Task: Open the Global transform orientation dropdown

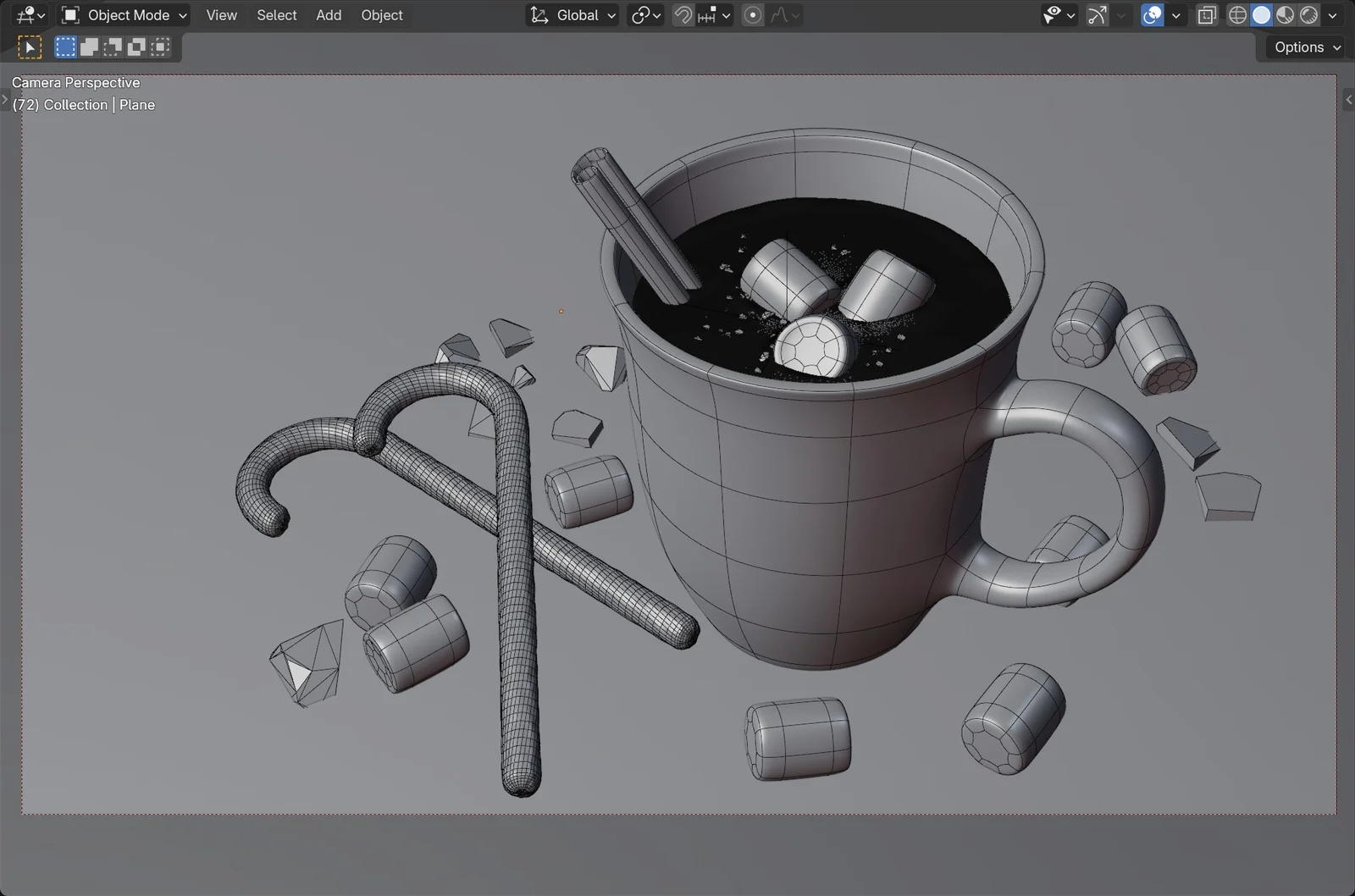Action: pos(572,14)
